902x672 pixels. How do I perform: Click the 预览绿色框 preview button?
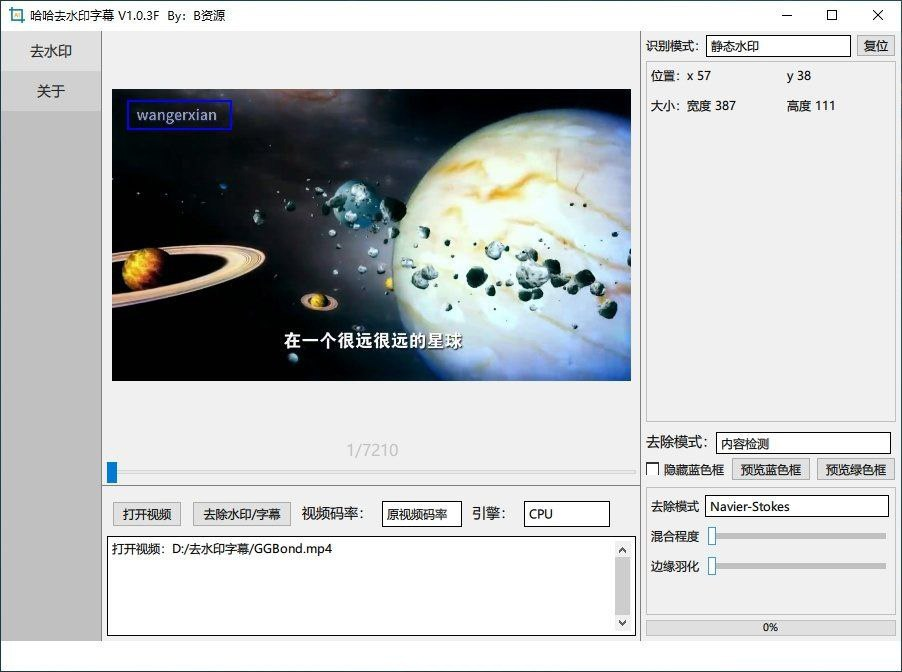(x=854, y=468)
